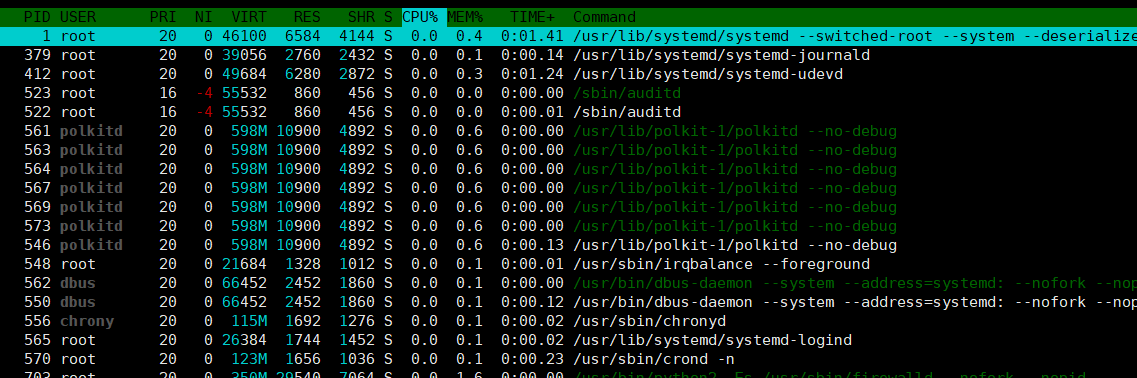
Task: Click the 21684 VIRT value of irqbalance
Action: coord(244,263)
